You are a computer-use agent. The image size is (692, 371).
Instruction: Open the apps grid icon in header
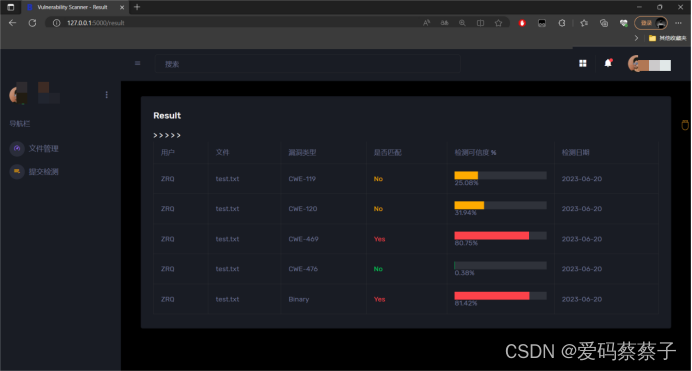click(583, 64)
